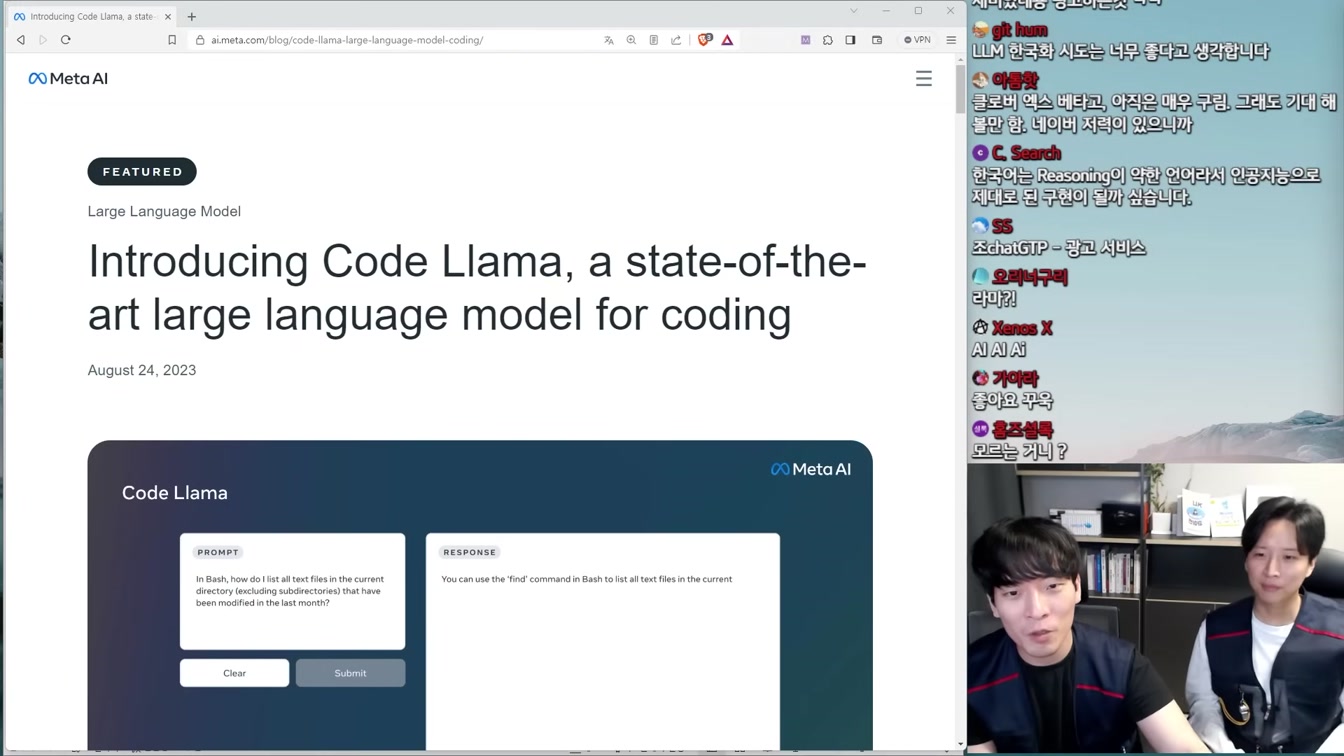The image size is (1344, 756).
Task: Toggle the browser sidebar panel
Action: [x=850, y=40]
